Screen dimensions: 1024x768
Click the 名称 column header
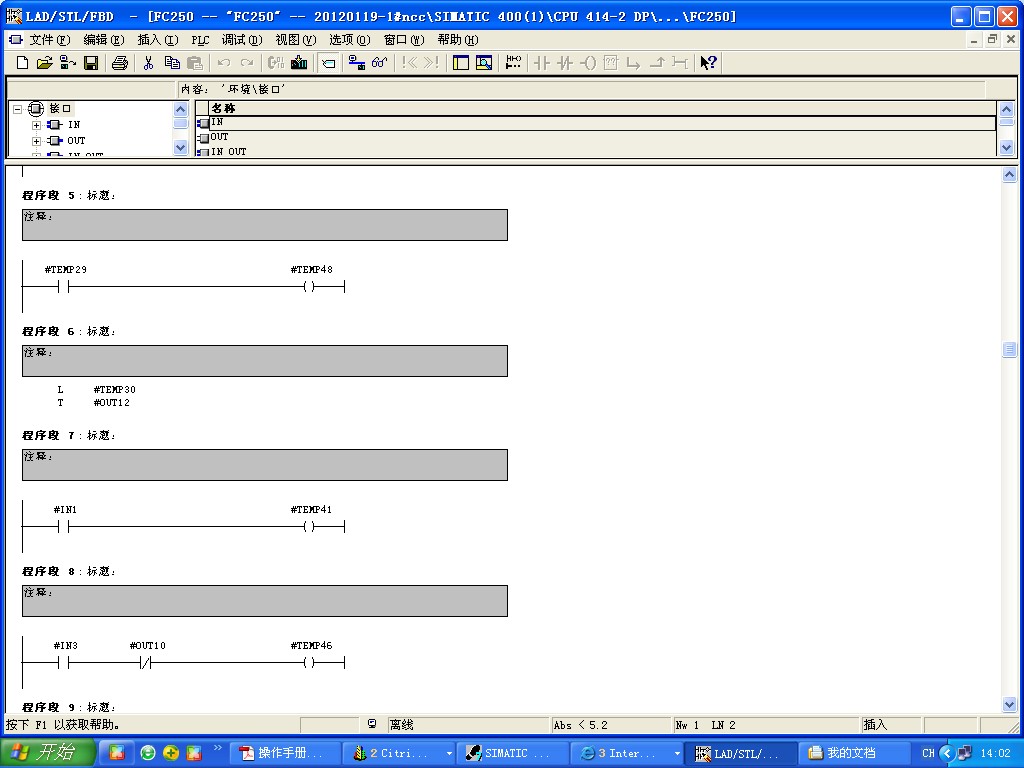602,108
